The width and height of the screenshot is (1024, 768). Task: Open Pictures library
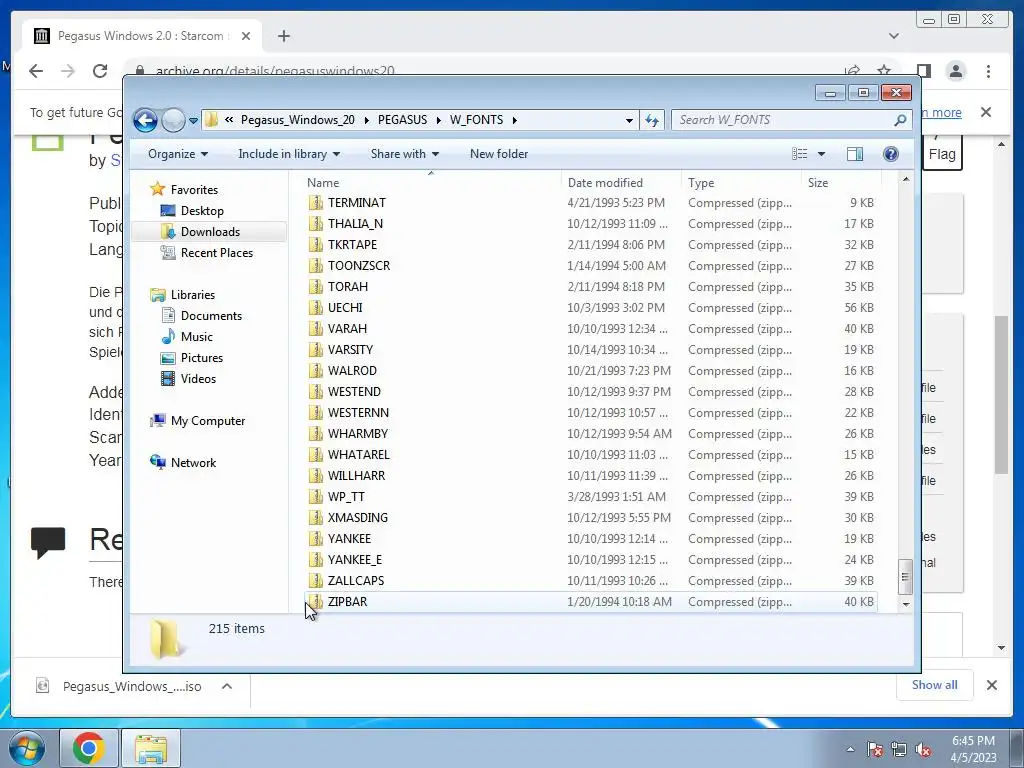pos(201,358)
